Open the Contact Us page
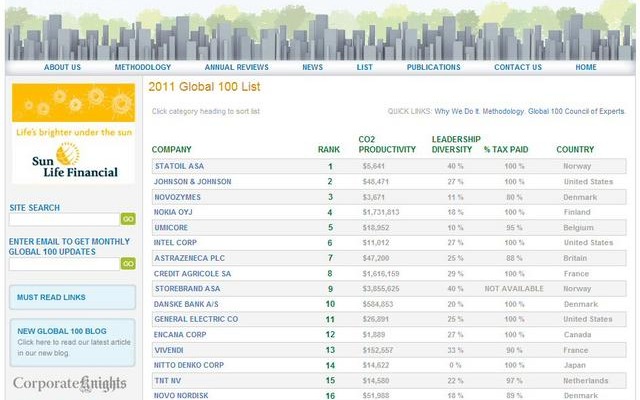 [518, 67]
